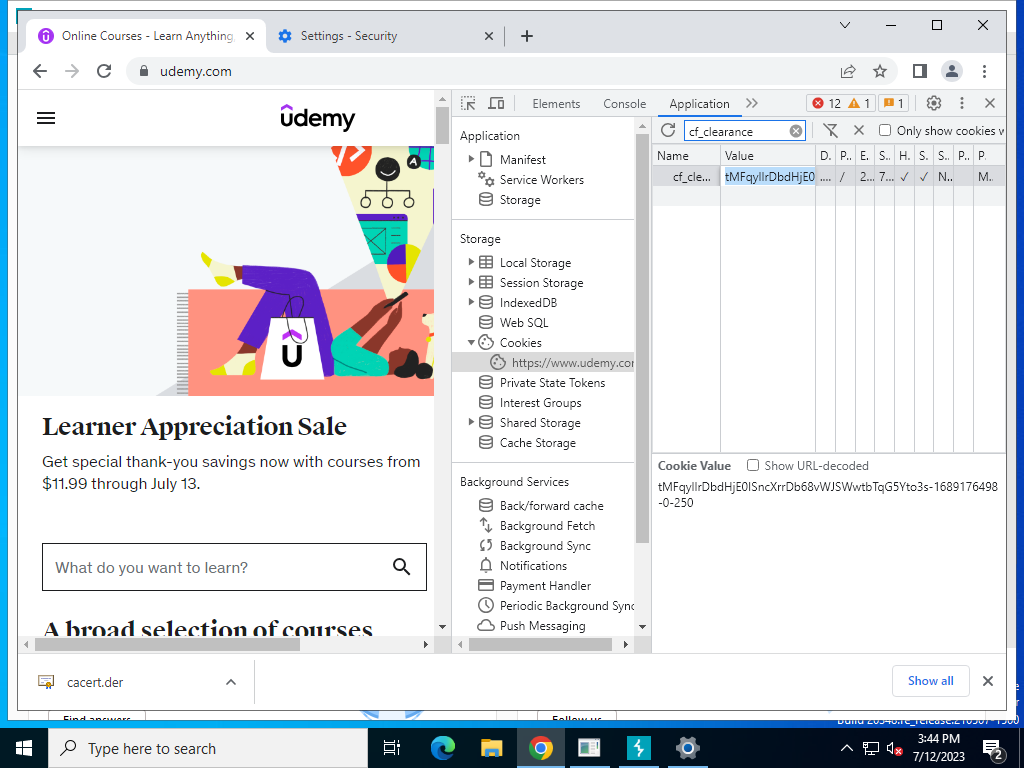Click the red errors count badge
Screen dimensions: 1024x768
point(825,103)
